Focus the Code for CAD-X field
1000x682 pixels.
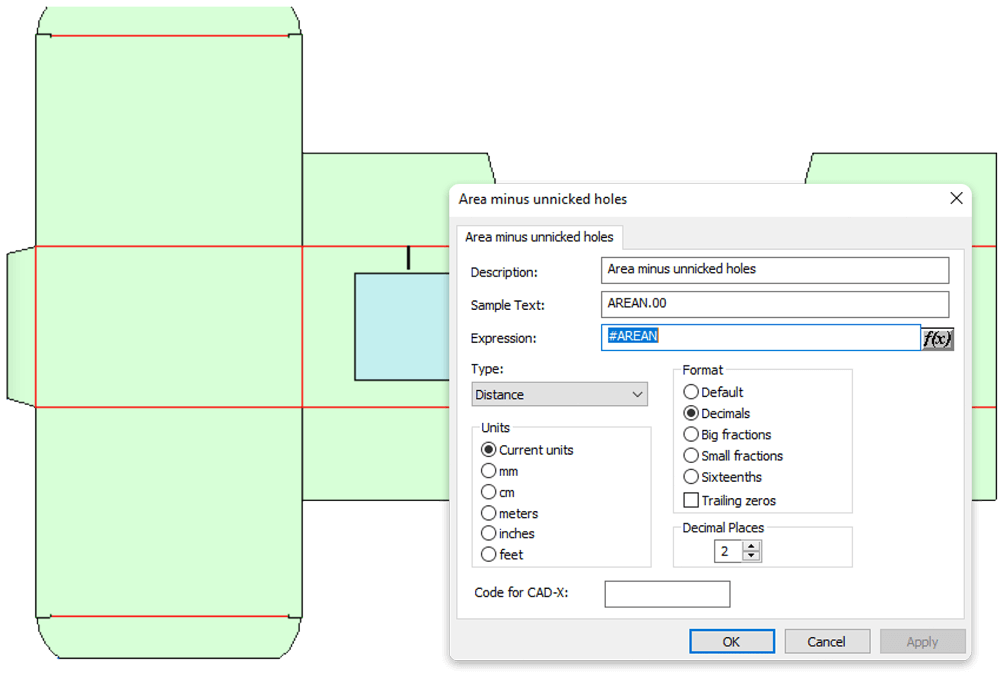click(667, 593)
